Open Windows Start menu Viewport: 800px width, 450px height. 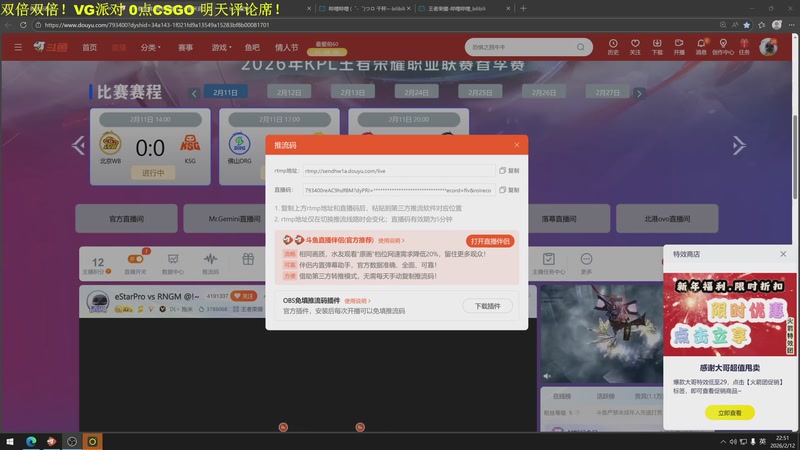pyautogui.click(x=10, y=441)
